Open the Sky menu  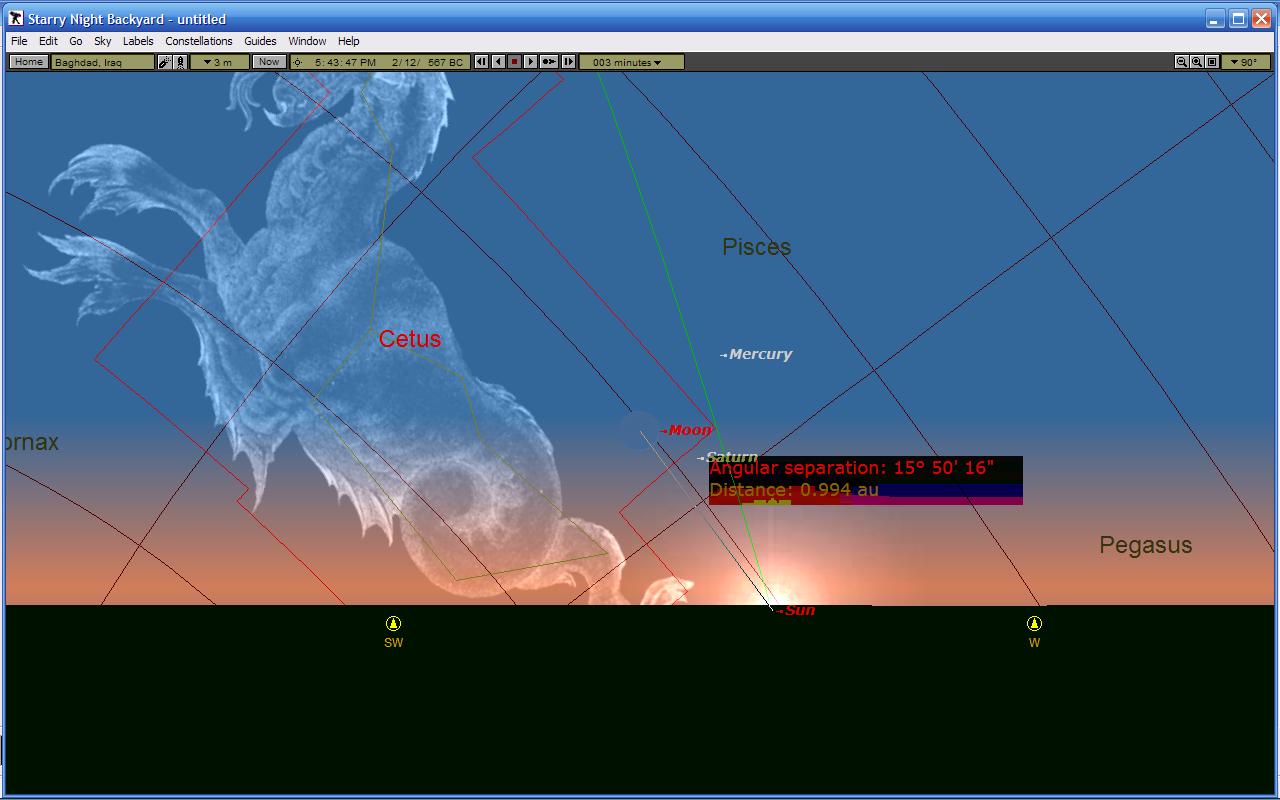coord(103,41)
